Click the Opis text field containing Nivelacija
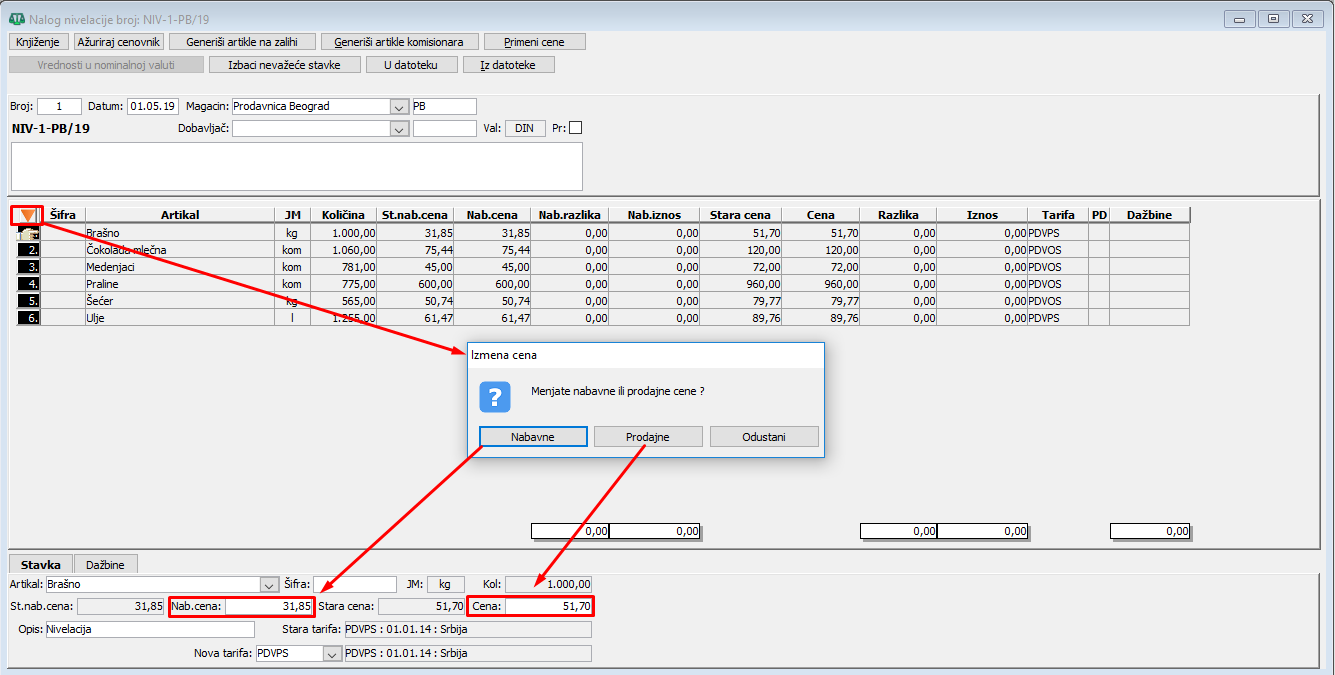 point(150,630)
